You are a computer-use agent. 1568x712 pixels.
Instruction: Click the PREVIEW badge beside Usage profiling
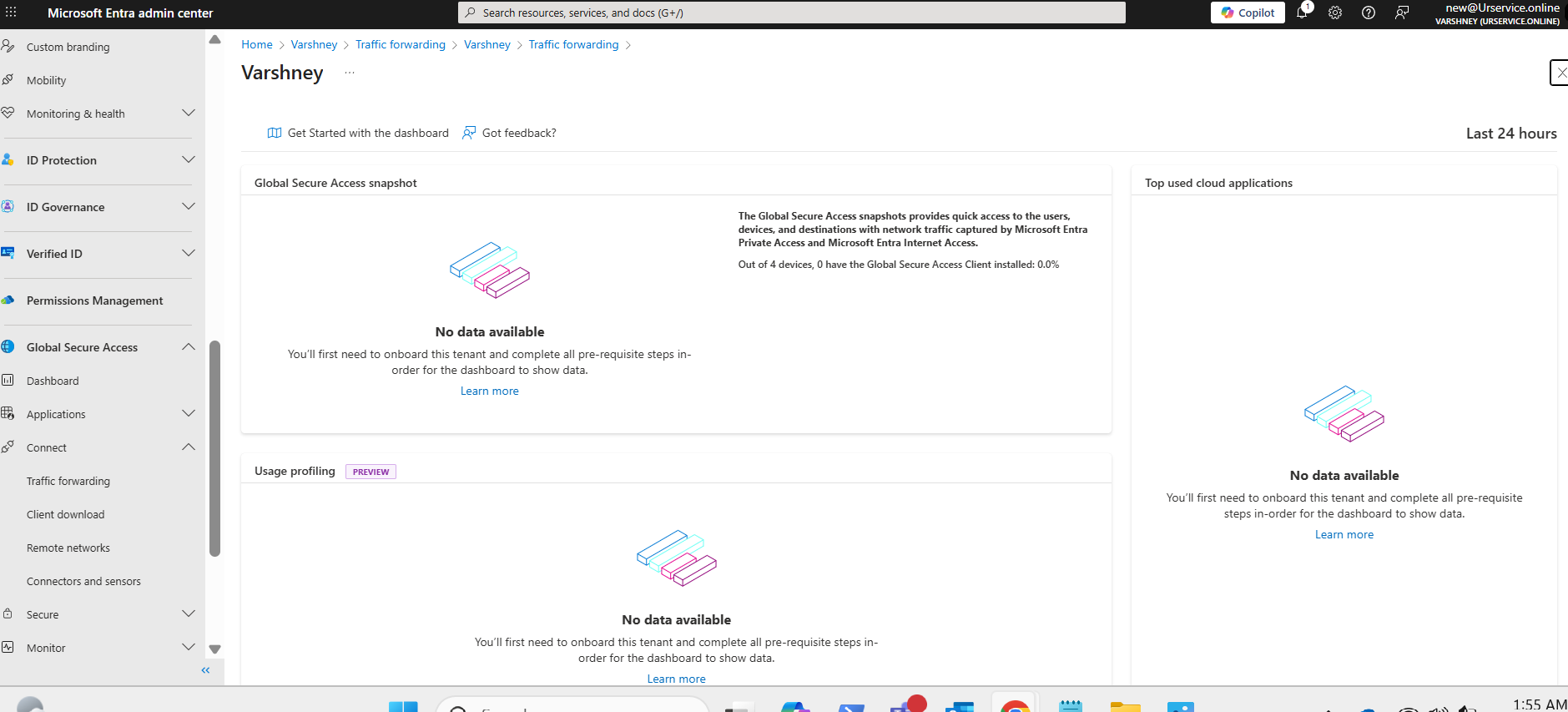371,472
